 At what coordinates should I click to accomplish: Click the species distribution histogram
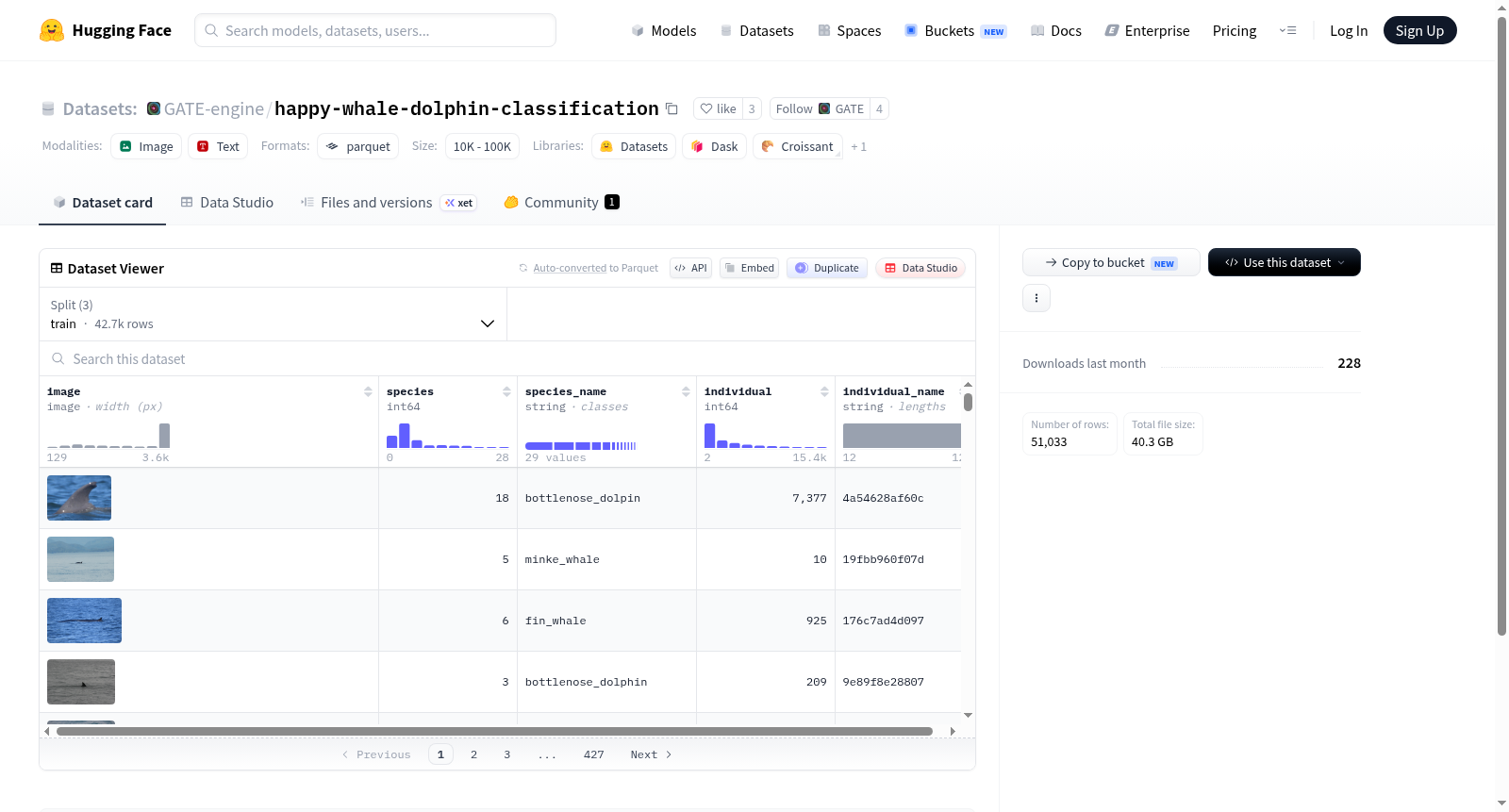[x=448, y=435]
